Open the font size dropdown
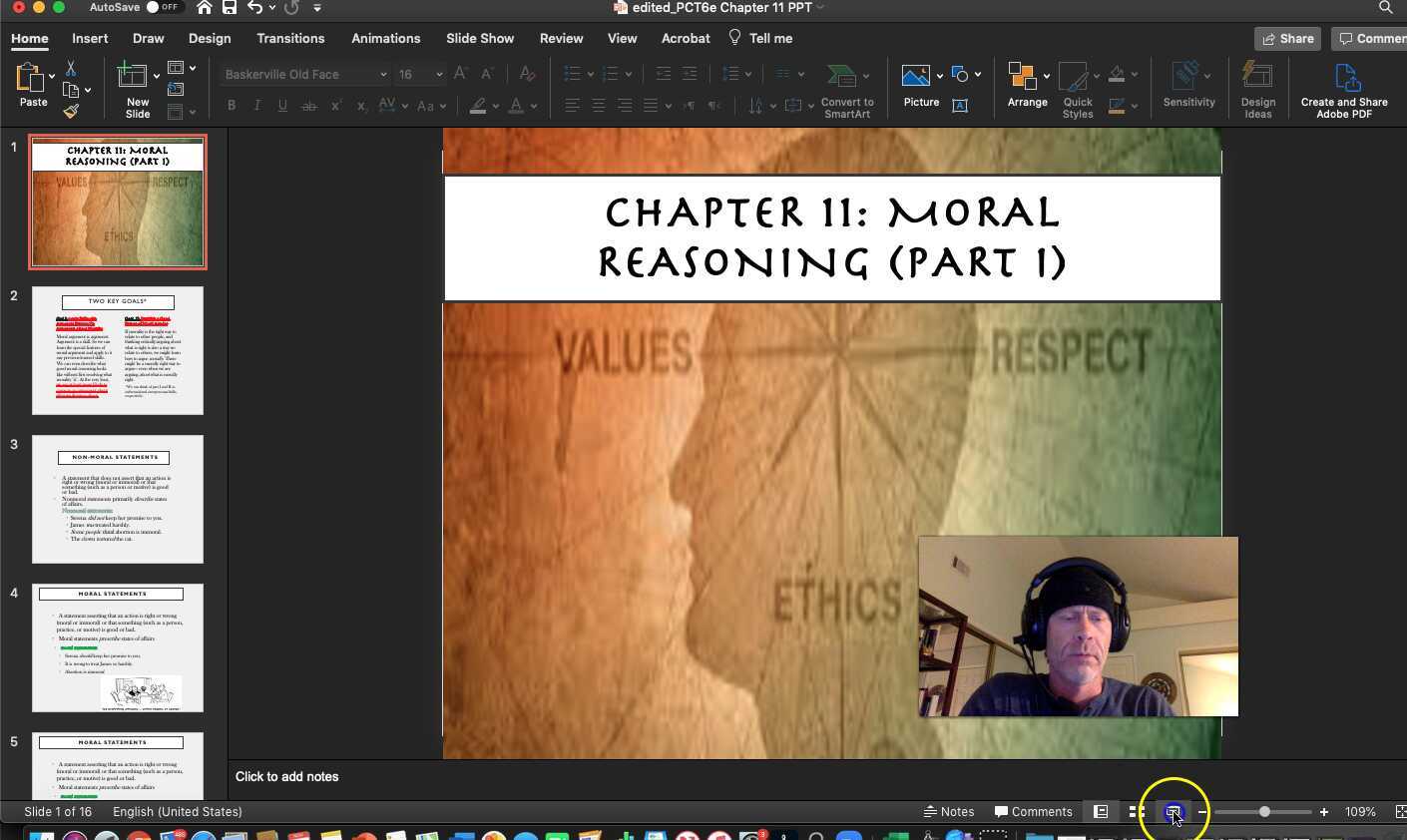 [x=438, y=75]
